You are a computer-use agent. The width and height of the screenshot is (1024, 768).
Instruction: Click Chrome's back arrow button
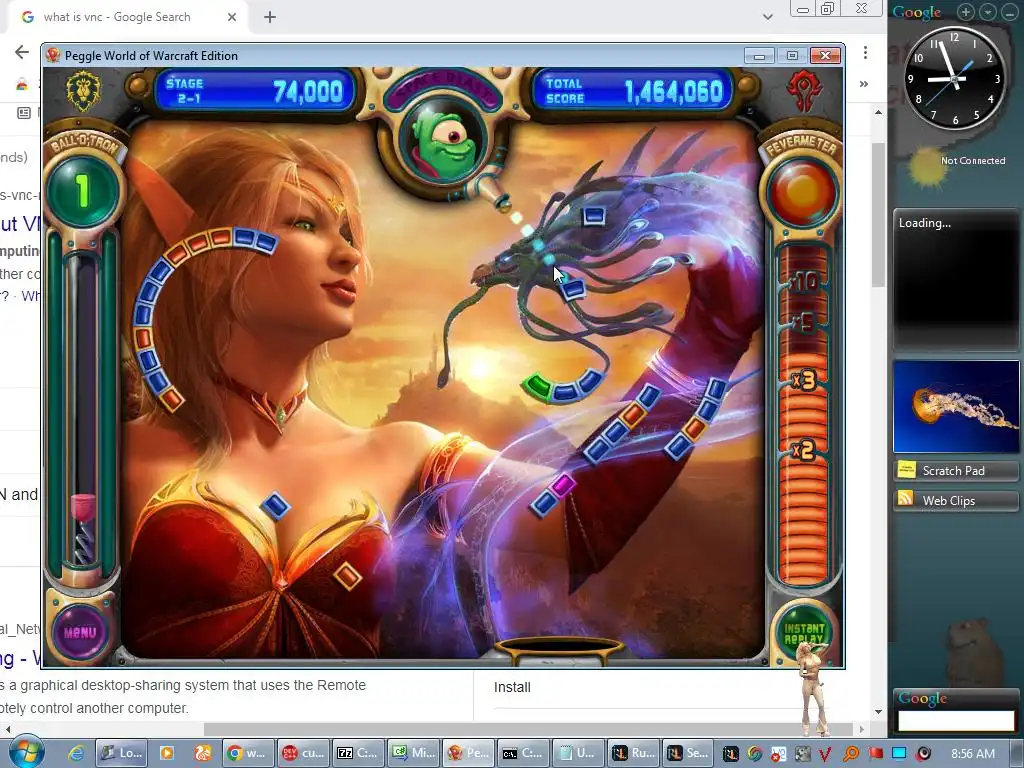click(x=22, y=52)
